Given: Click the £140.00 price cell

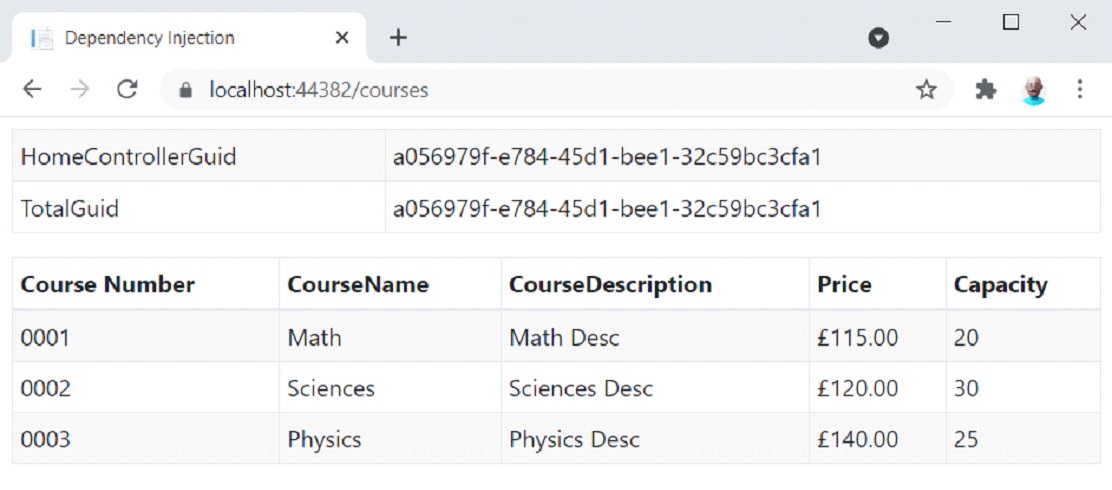Looking at the screenshot, I should 878,439.
